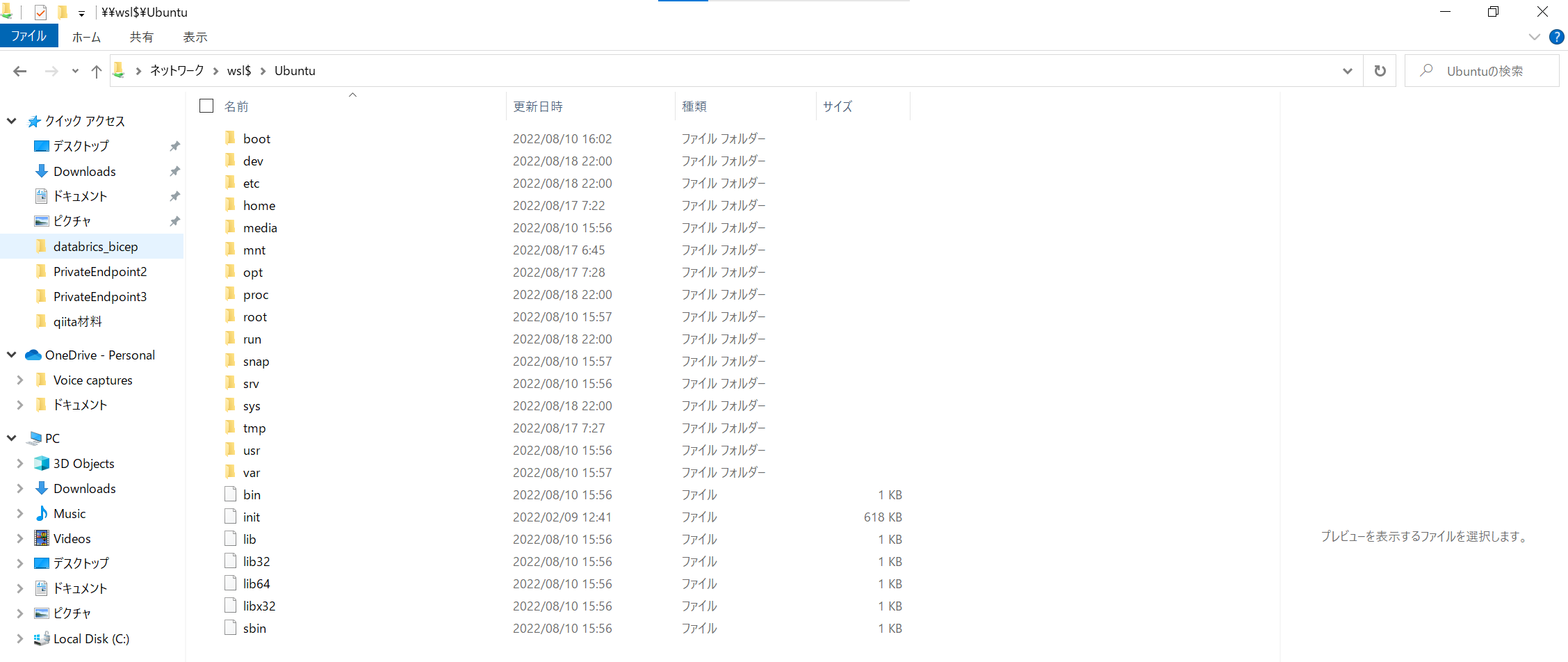Open recent locations dropdown arrow
Viewport: 1568px width, 662px height.
(x=75, y=71)
